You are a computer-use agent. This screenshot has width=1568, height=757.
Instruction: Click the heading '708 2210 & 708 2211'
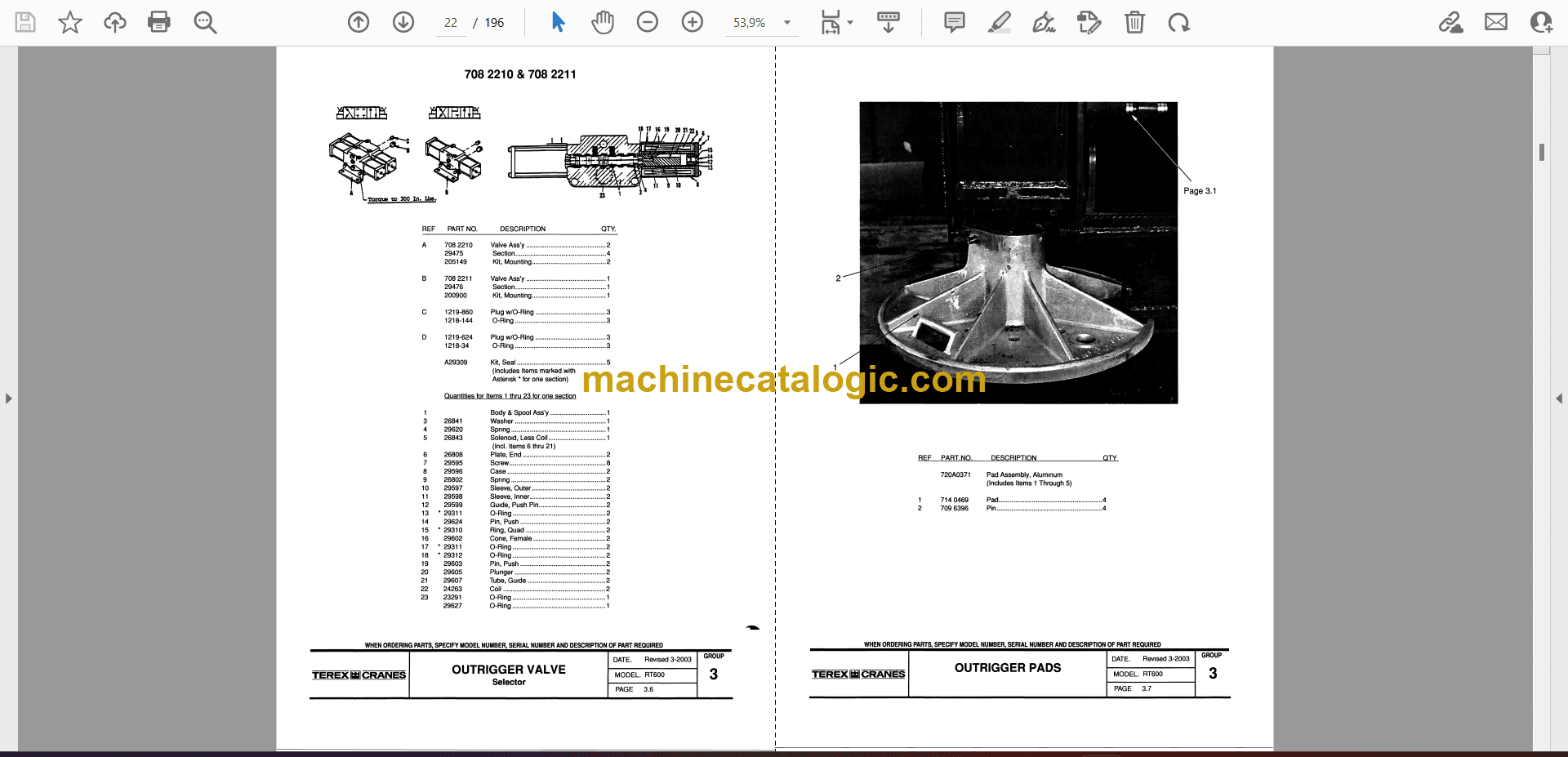tap(520, 74)
